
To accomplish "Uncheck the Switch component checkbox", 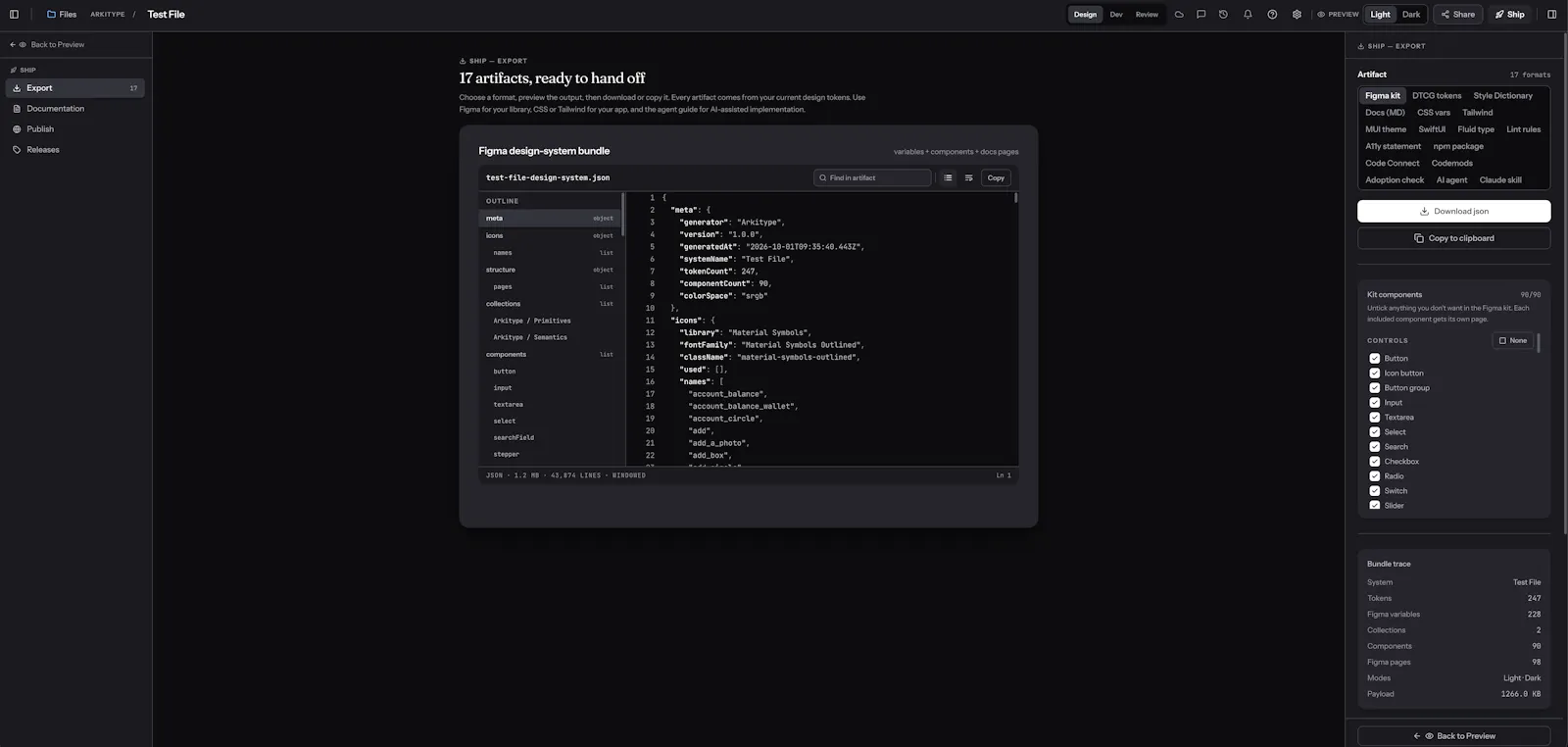I will tap(1374, 491).
